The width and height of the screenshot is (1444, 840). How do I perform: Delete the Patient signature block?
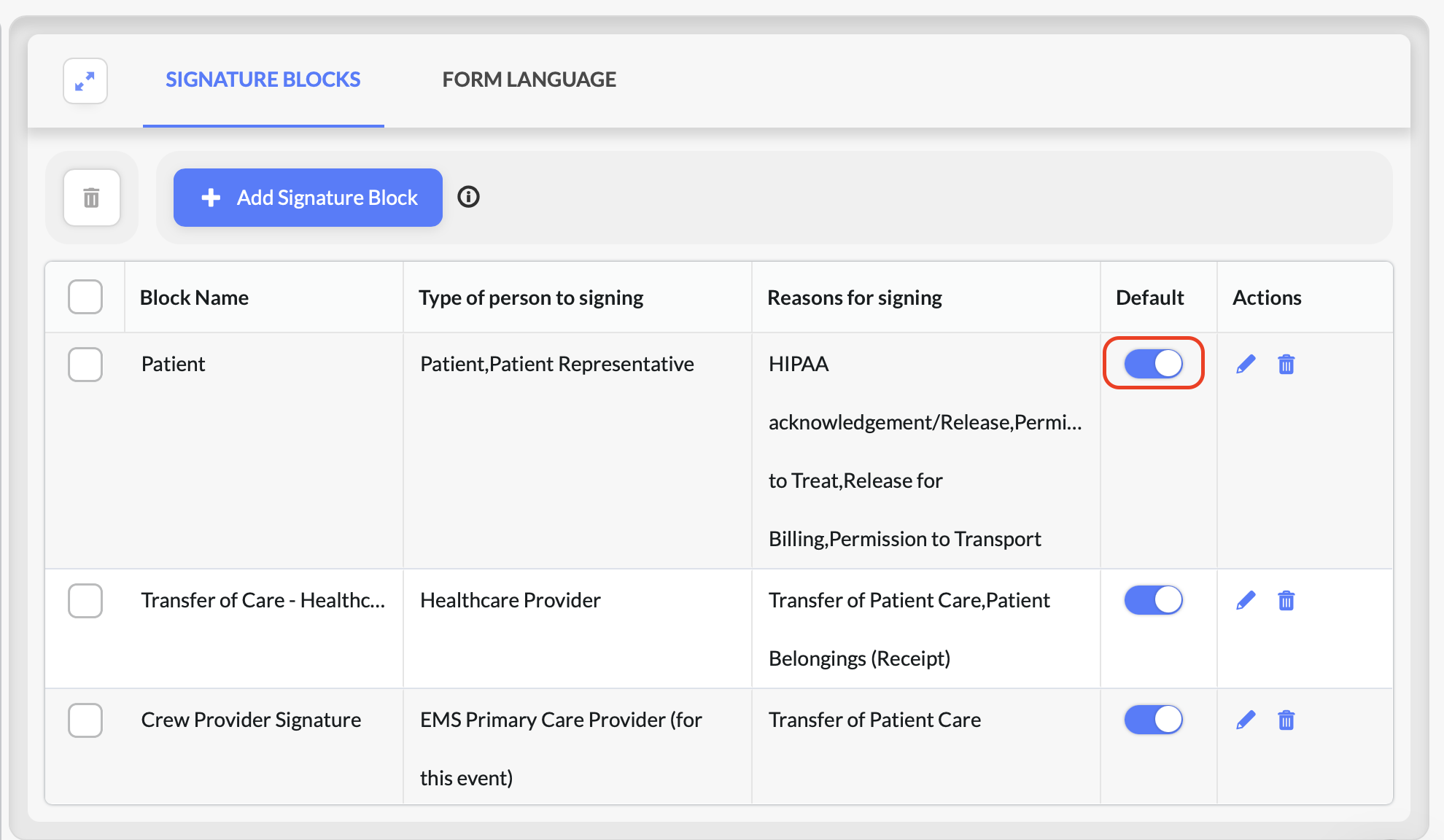click(x=1286, y=364)
